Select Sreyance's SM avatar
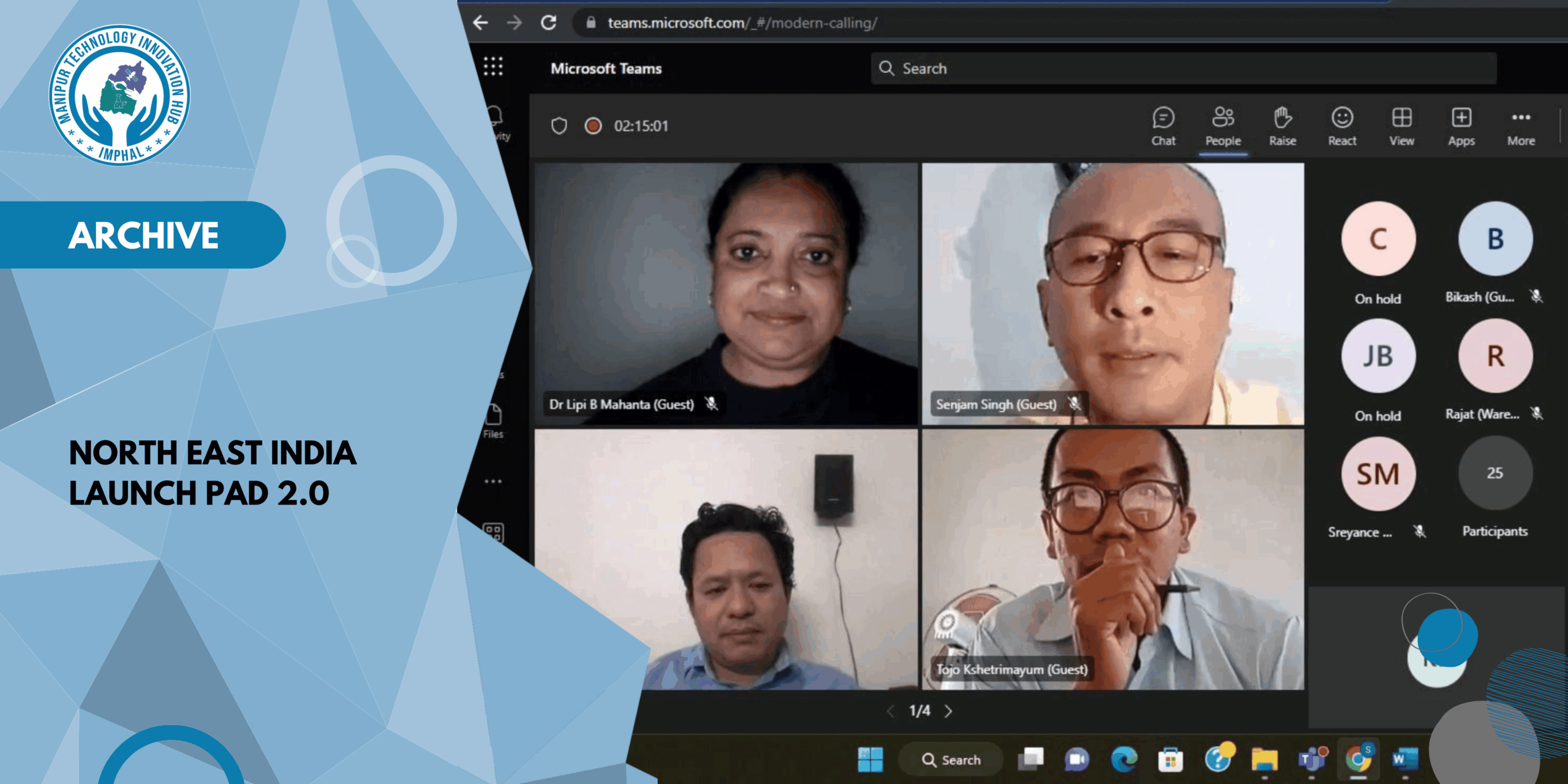The width and height of the screenshot is (1568, 784). [1378, 473]
